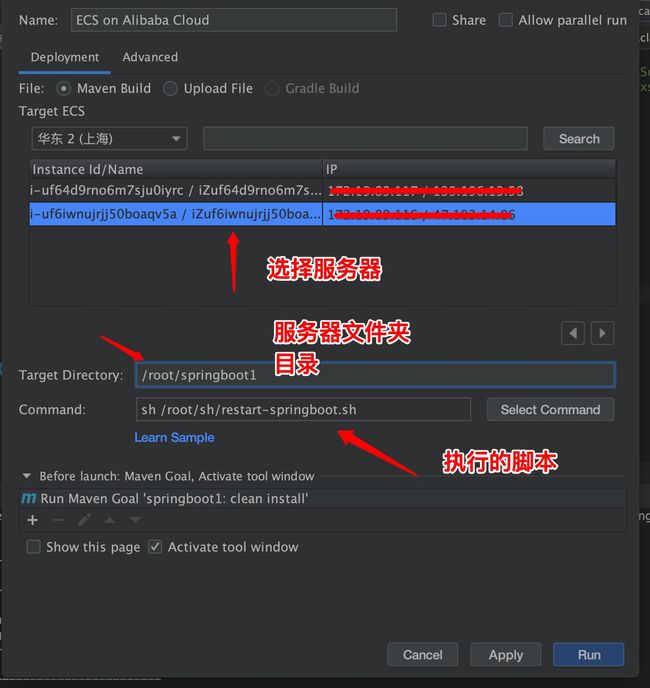Click the Cancel button
This screenshot has width=650, height=688.
pyautogui.click(x=423, y=655)
